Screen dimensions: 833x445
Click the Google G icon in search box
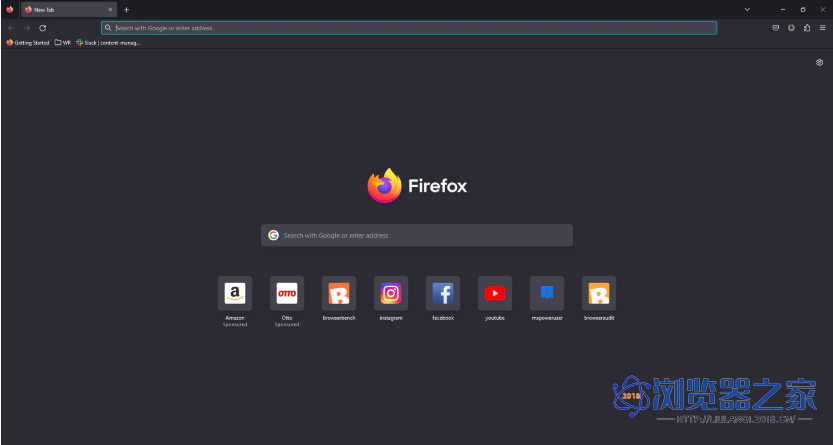pos(274,235)
